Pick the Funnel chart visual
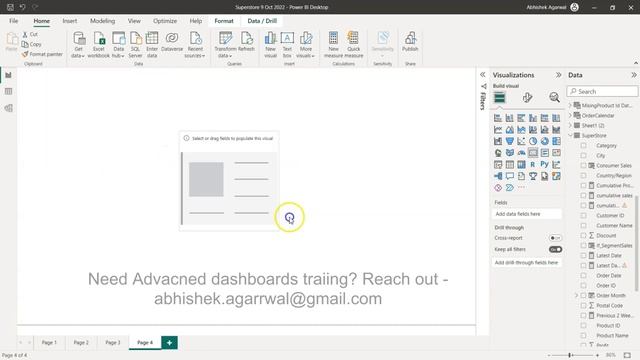The width and height of the screenshot is (640, 360). 509,141
